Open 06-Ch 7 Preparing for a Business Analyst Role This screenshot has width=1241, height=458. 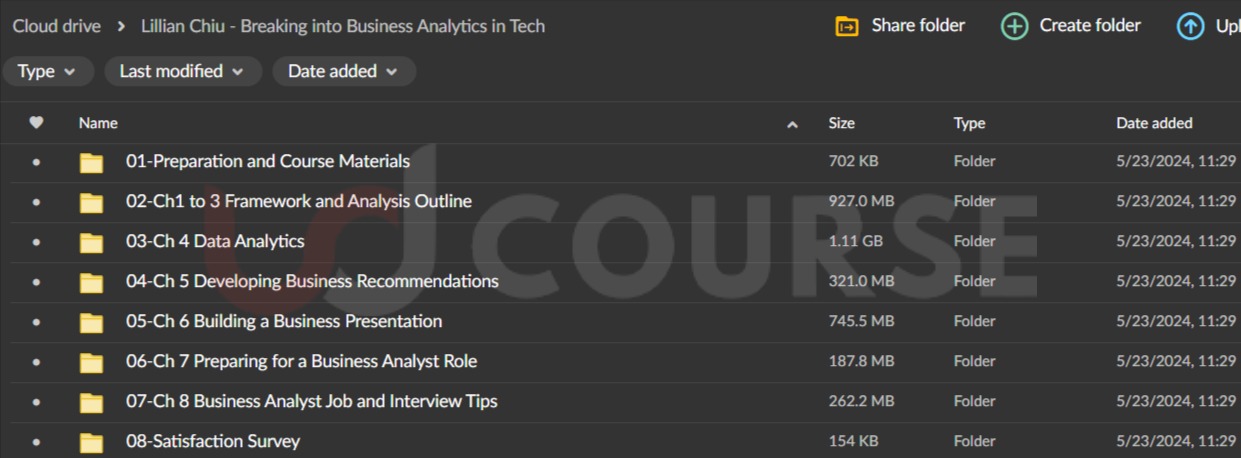(301, 361)
